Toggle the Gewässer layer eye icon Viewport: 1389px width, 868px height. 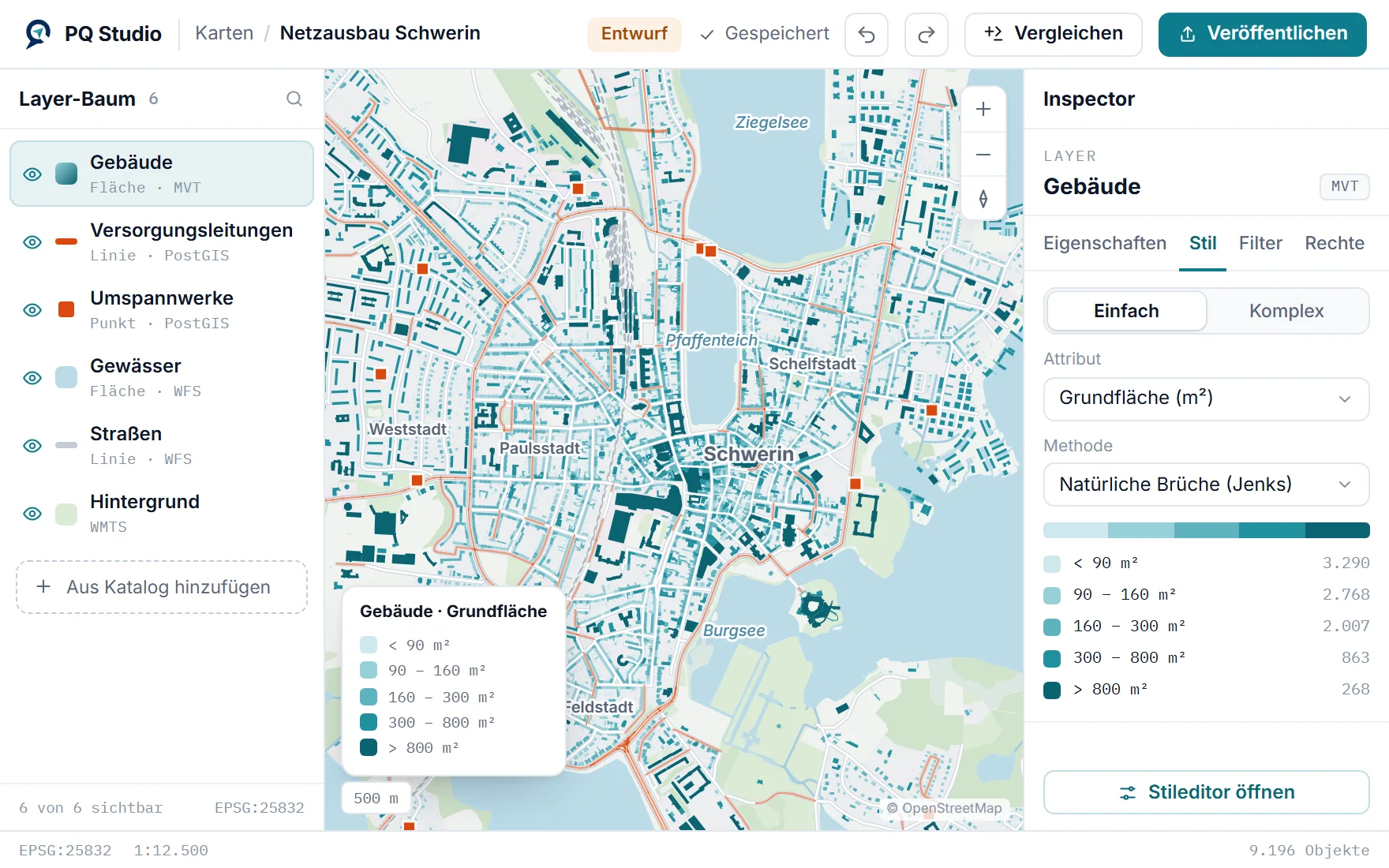coord(32,378)
